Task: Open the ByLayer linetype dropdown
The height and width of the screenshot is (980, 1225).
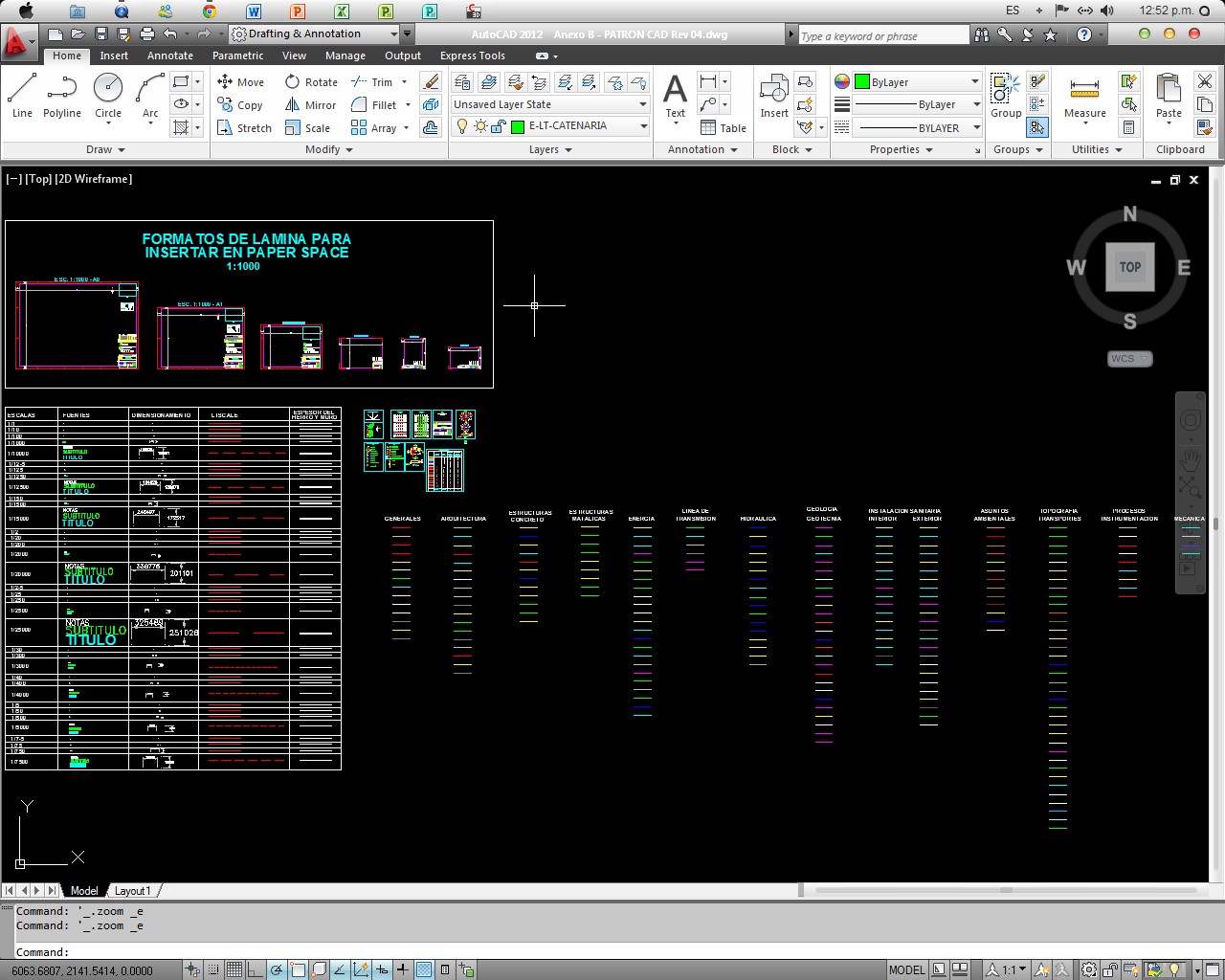Action: (917, 104)
